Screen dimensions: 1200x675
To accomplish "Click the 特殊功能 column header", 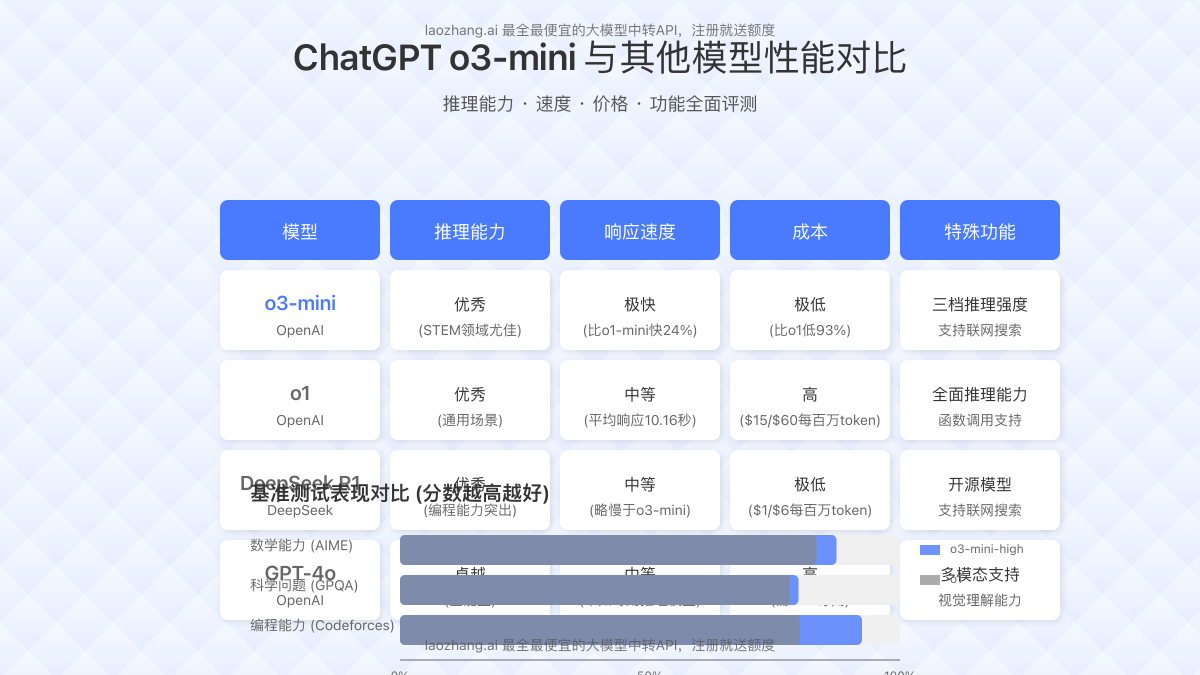I will (980, 230).
